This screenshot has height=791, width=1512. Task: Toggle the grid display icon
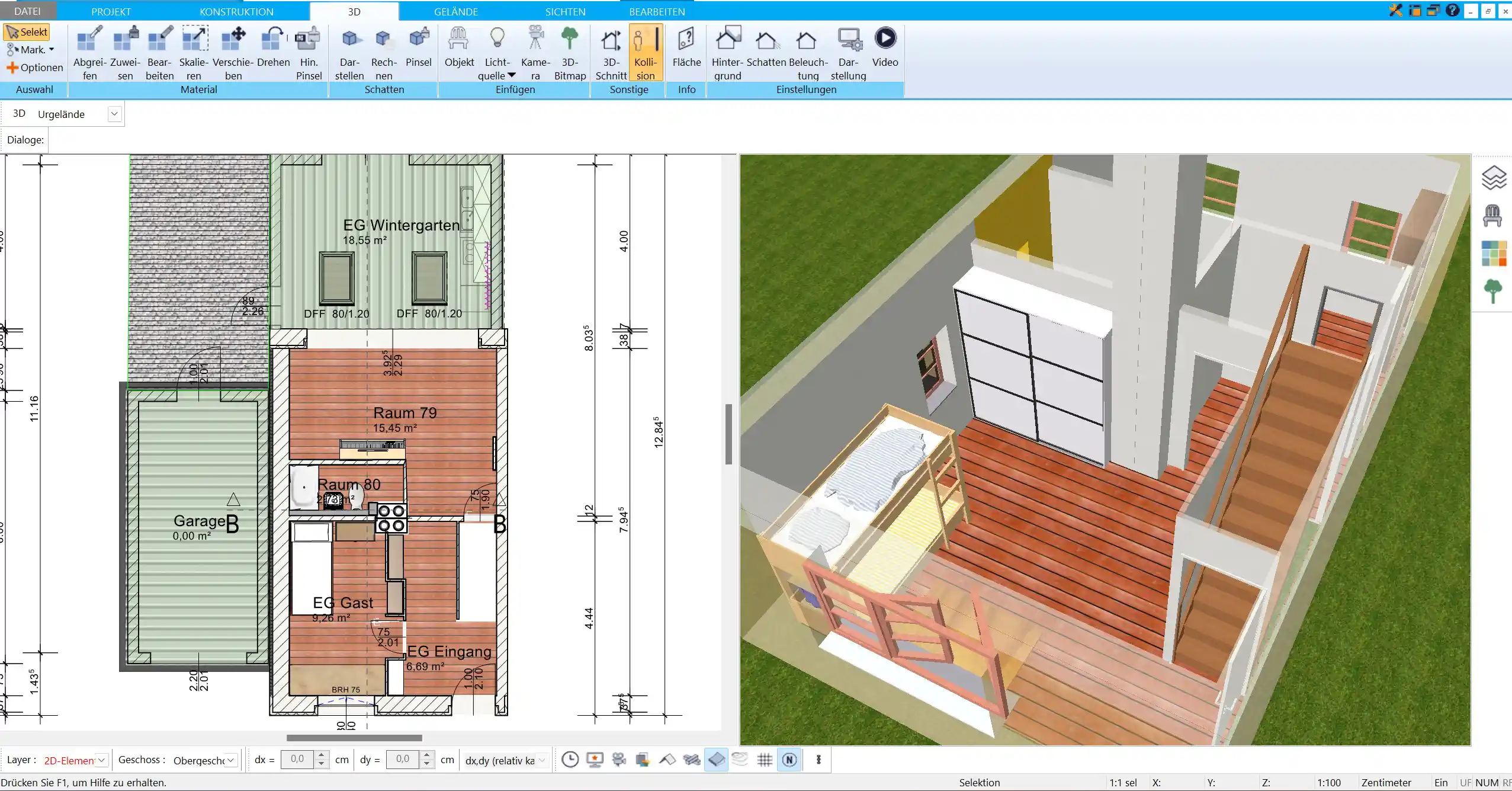(x=765, y=760)
